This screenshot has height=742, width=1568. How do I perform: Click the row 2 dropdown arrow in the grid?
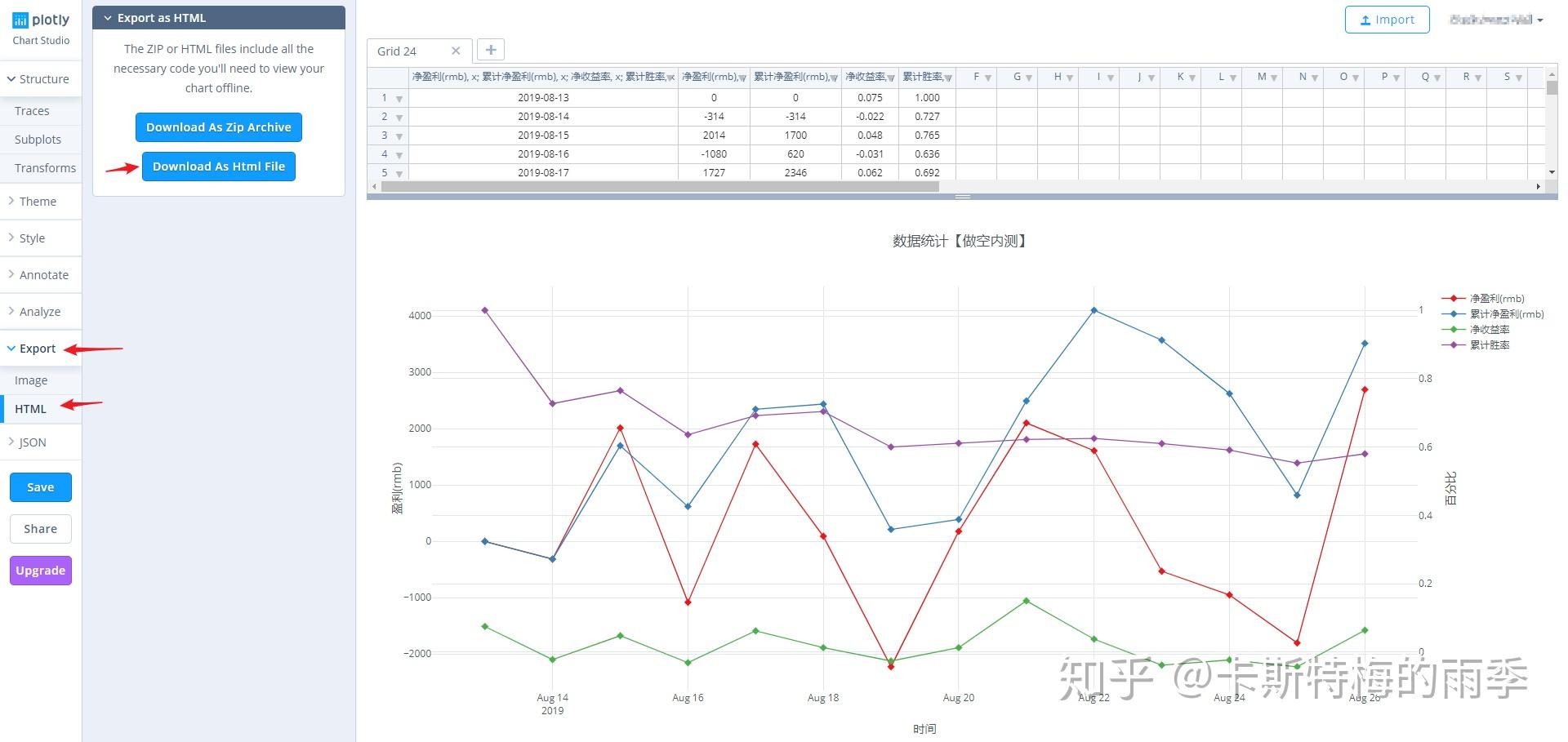coord(399,117)
